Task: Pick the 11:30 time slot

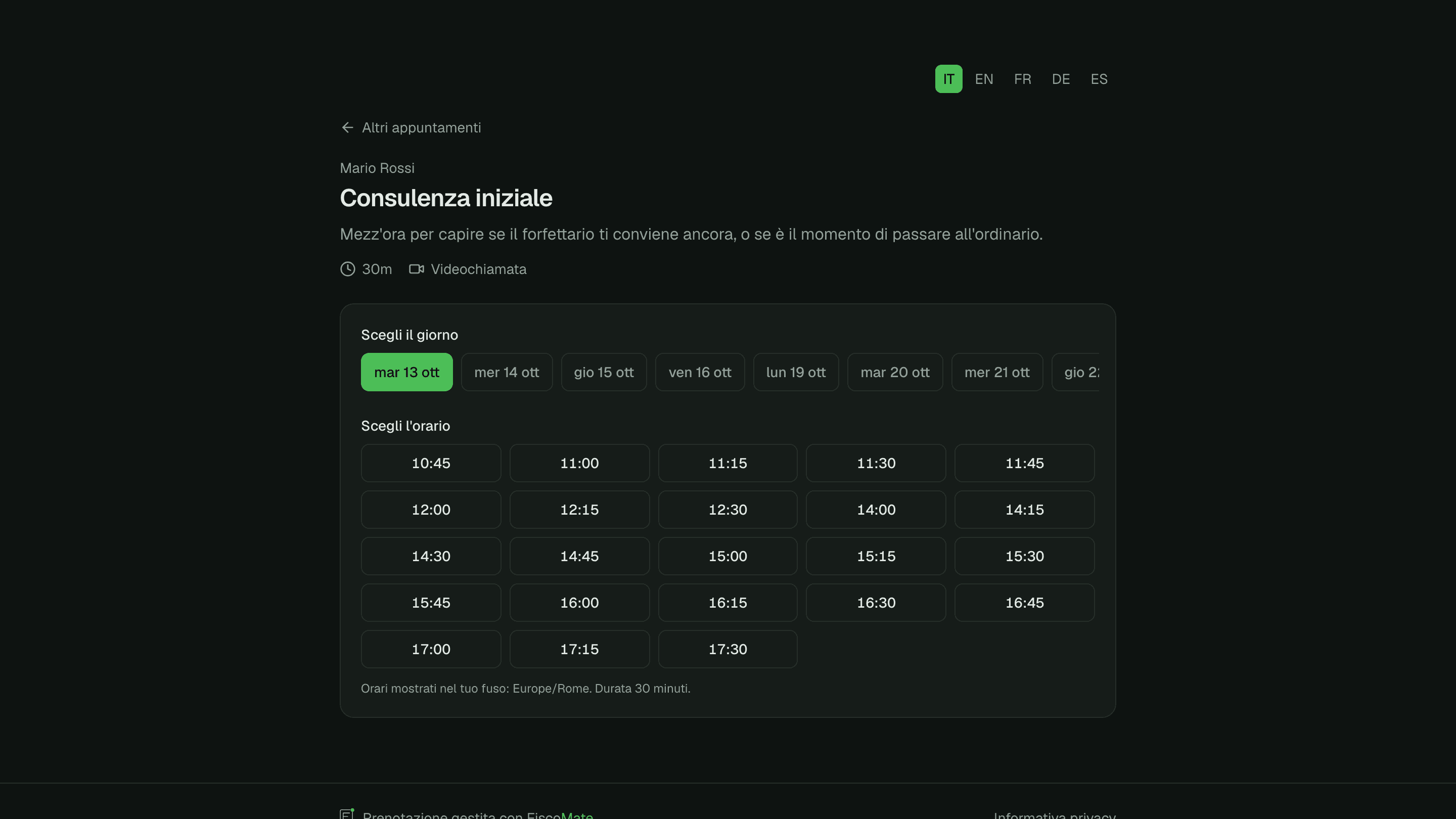Action: coord(876,463)
